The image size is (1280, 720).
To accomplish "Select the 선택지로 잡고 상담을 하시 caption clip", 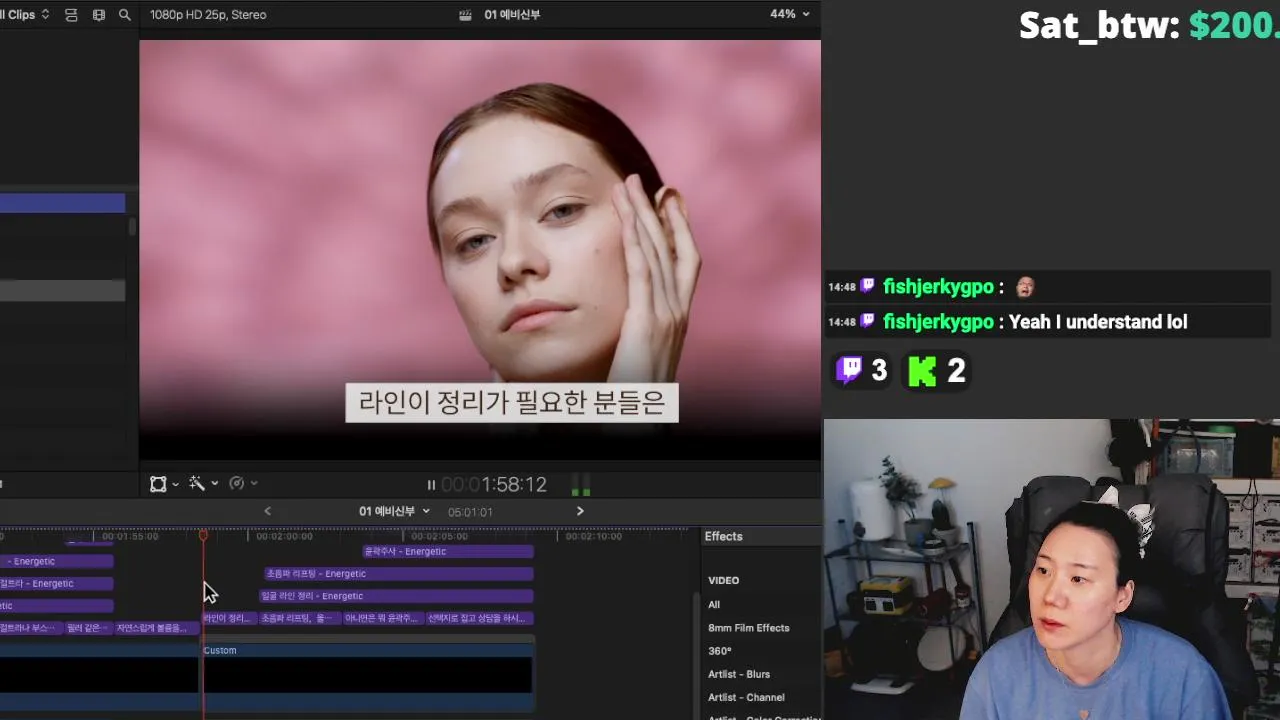I will (x=480, y=618).
